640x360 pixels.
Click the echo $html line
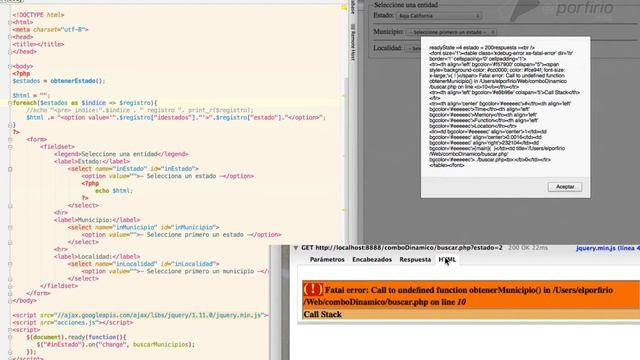(x=114, y=191)
